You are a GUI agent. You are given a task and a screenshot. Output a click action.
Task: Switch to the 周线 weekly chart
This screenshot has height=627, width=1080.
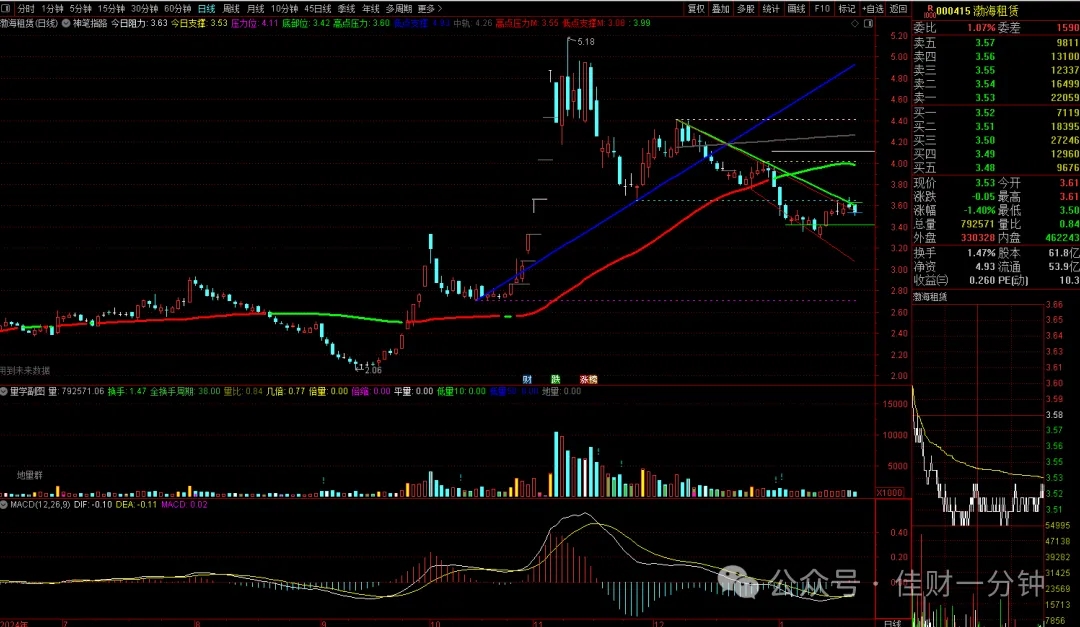click(x=231, y=9)
